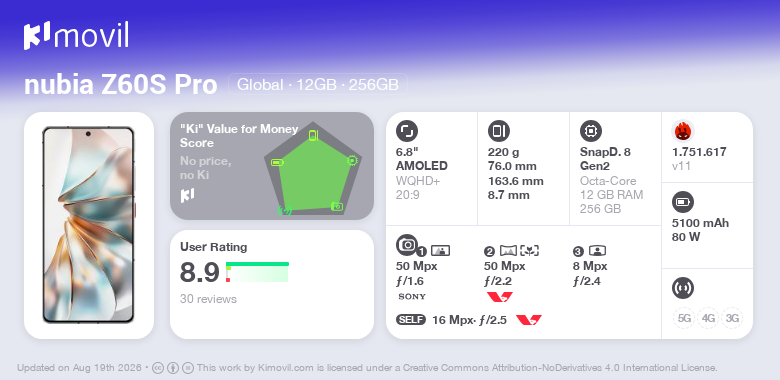Click the phone dimensions icon

(499, 131)
